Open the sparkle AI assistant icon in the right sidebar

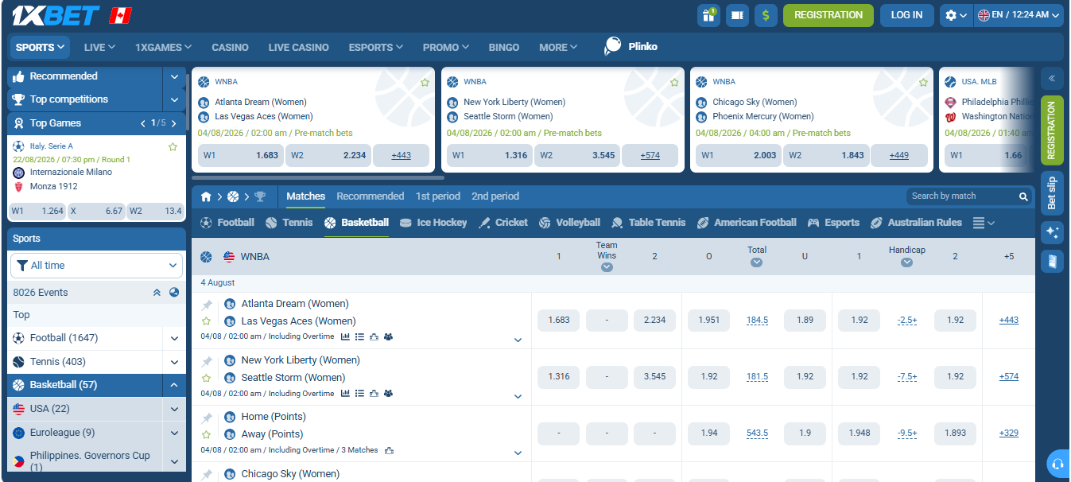tap(1052, 232)
